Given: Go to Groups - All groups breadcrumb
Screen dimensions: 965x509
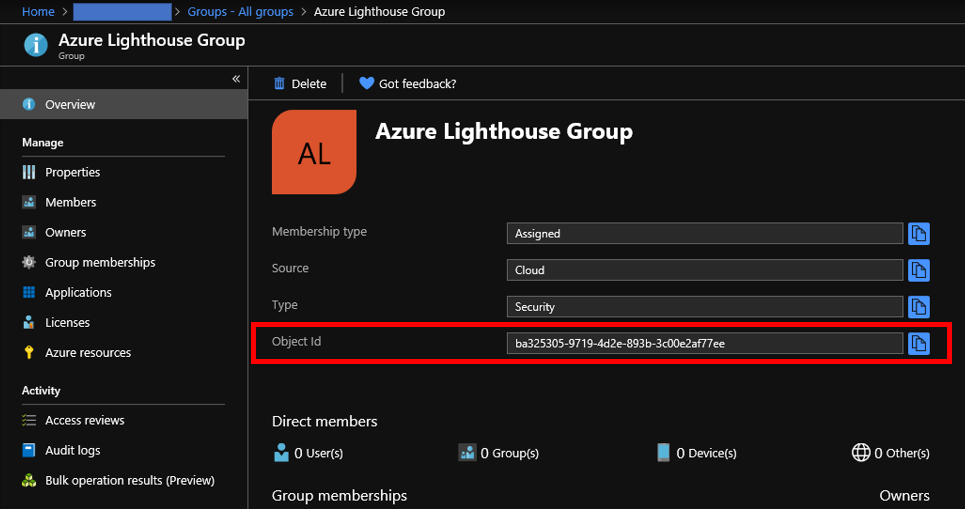Looking at the screenshot, I should tap(240, 12).
